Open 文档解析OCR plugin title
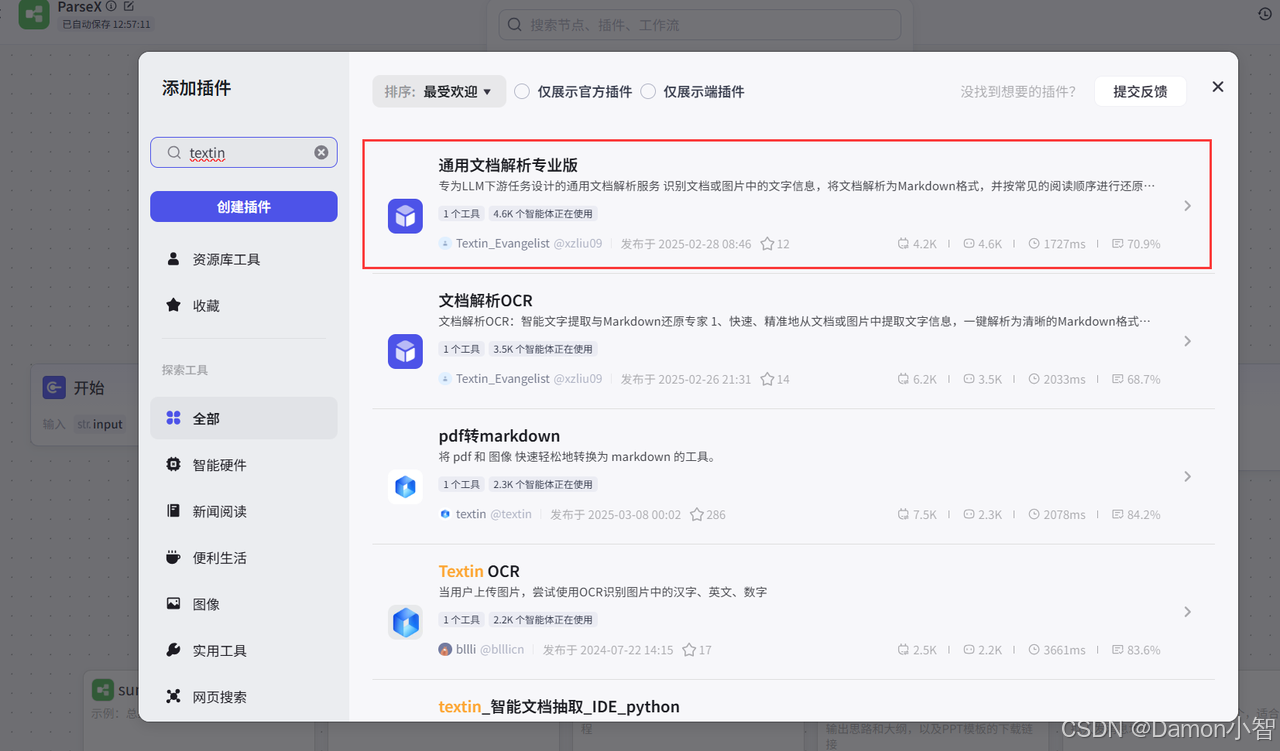The width and height of the screenshot is (1280, 751). pyautogui.click(x=485, y=300)
